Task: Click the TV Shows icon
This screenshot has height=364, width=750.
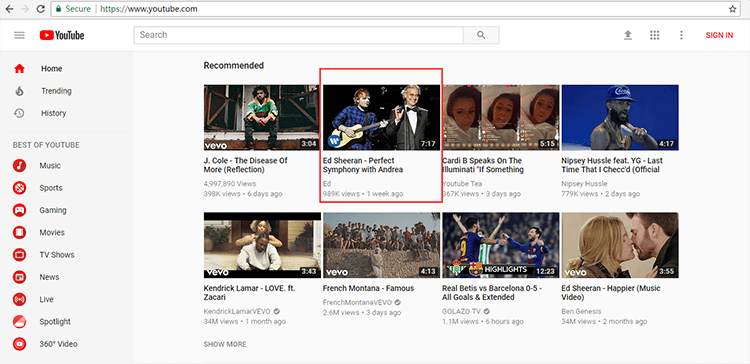Action: 20,254
